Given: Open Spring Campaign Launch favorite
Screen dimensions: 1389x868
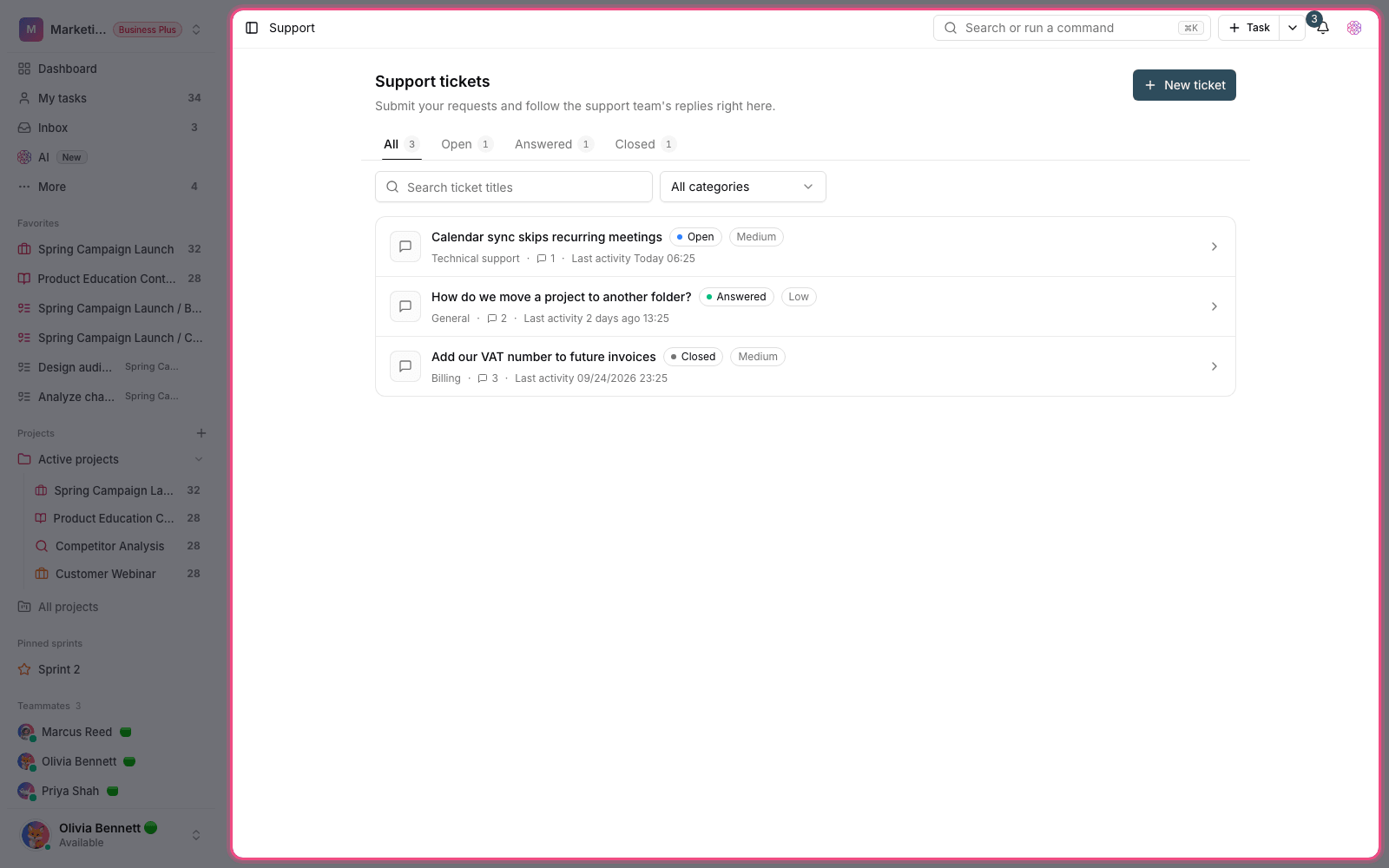Looking at the screenshot, I should point(111,249).
